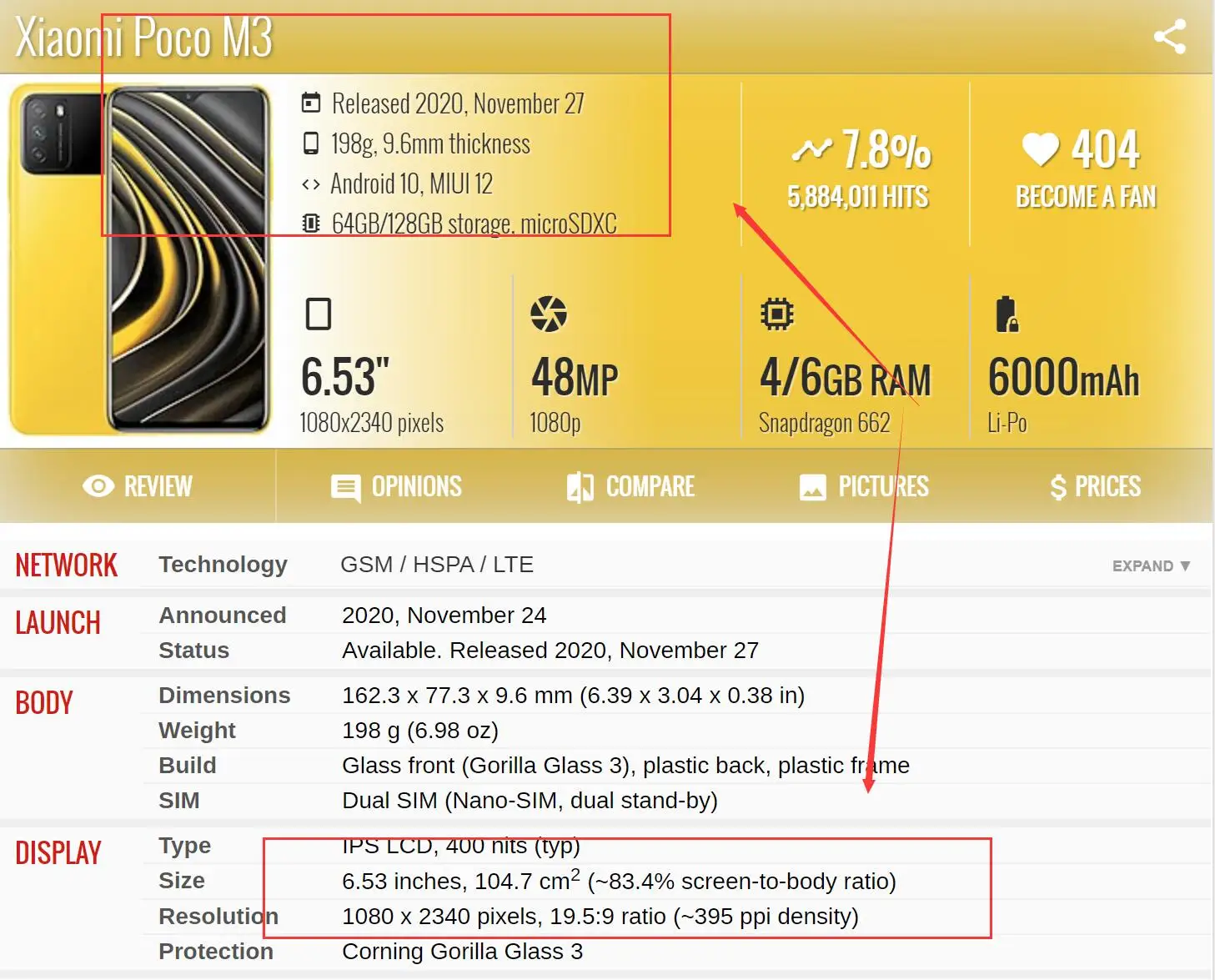1215x980 pixels.
Task: Click the Launch section heading
Action: coord(58,623)
